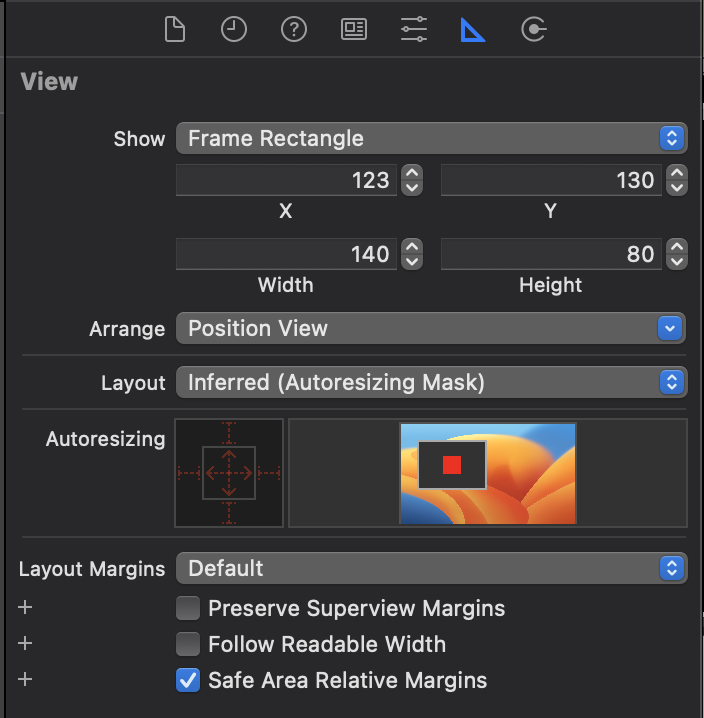
Task: Click plus icon beside Safe Area Relative Margins
Action: click(x=26, y=680)
